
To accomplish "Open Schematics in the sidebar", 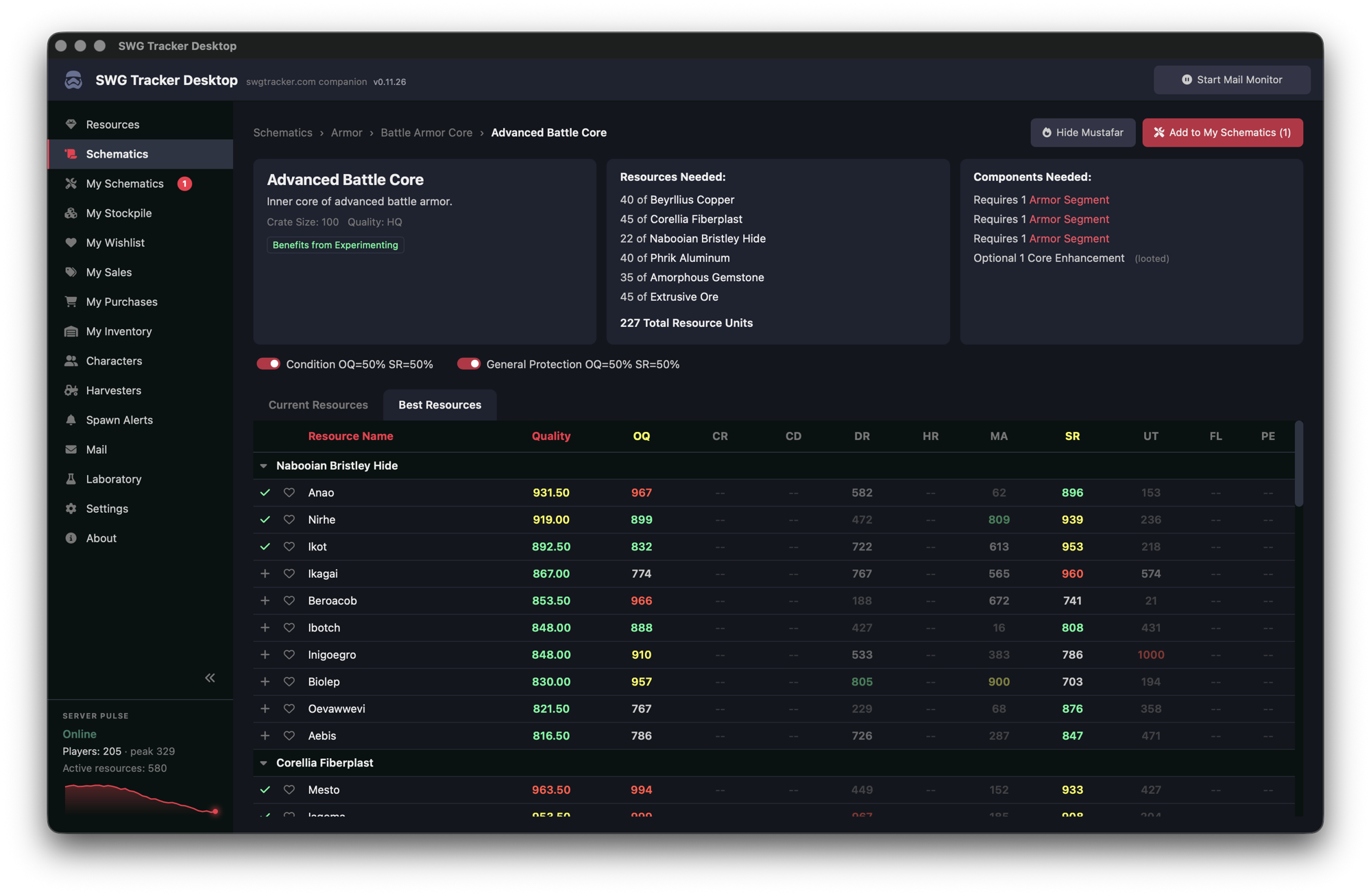I will point(141,154).
